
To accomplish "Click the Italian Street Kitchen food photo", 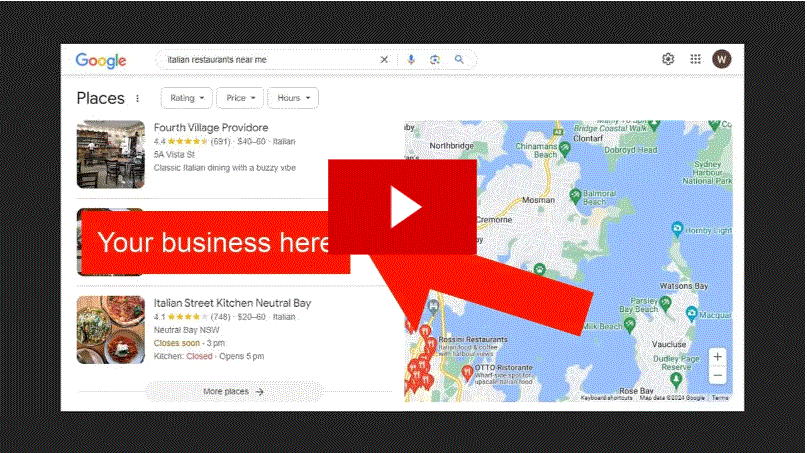I will pos(111,330).
